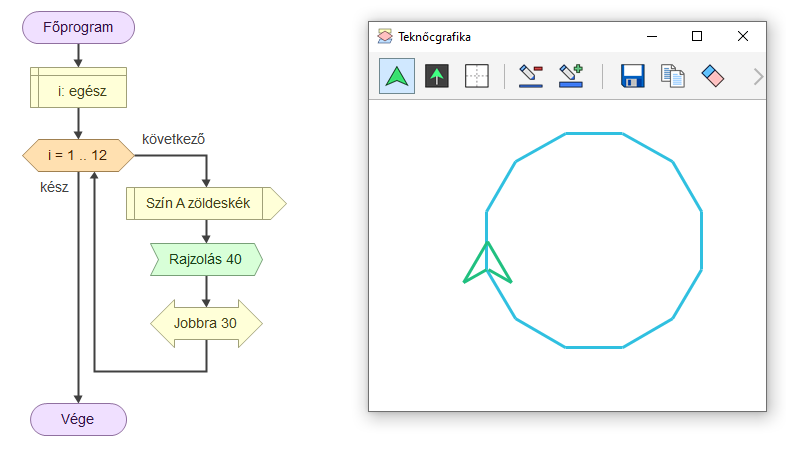Click the pen with minus icon
This screenshot has height=449, width=786.
click(530, 76)
